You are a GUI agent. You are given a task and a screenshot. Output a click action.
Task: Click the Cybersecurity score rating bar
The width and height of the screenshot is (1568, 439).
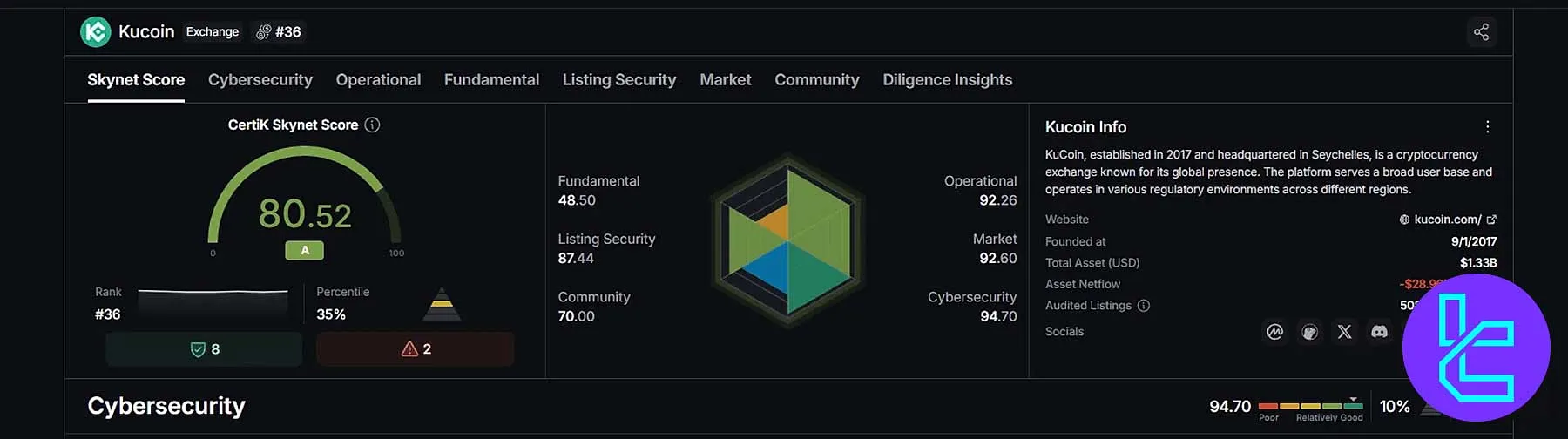[x=1310, y=406]
